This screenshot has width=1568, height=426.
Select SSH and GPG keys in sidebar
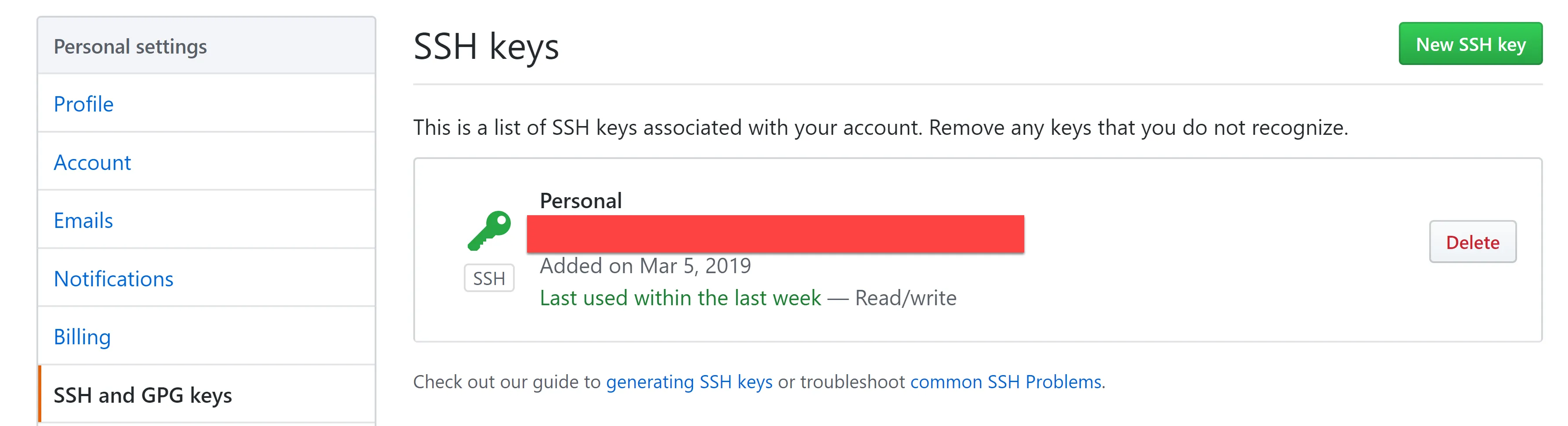142,395
